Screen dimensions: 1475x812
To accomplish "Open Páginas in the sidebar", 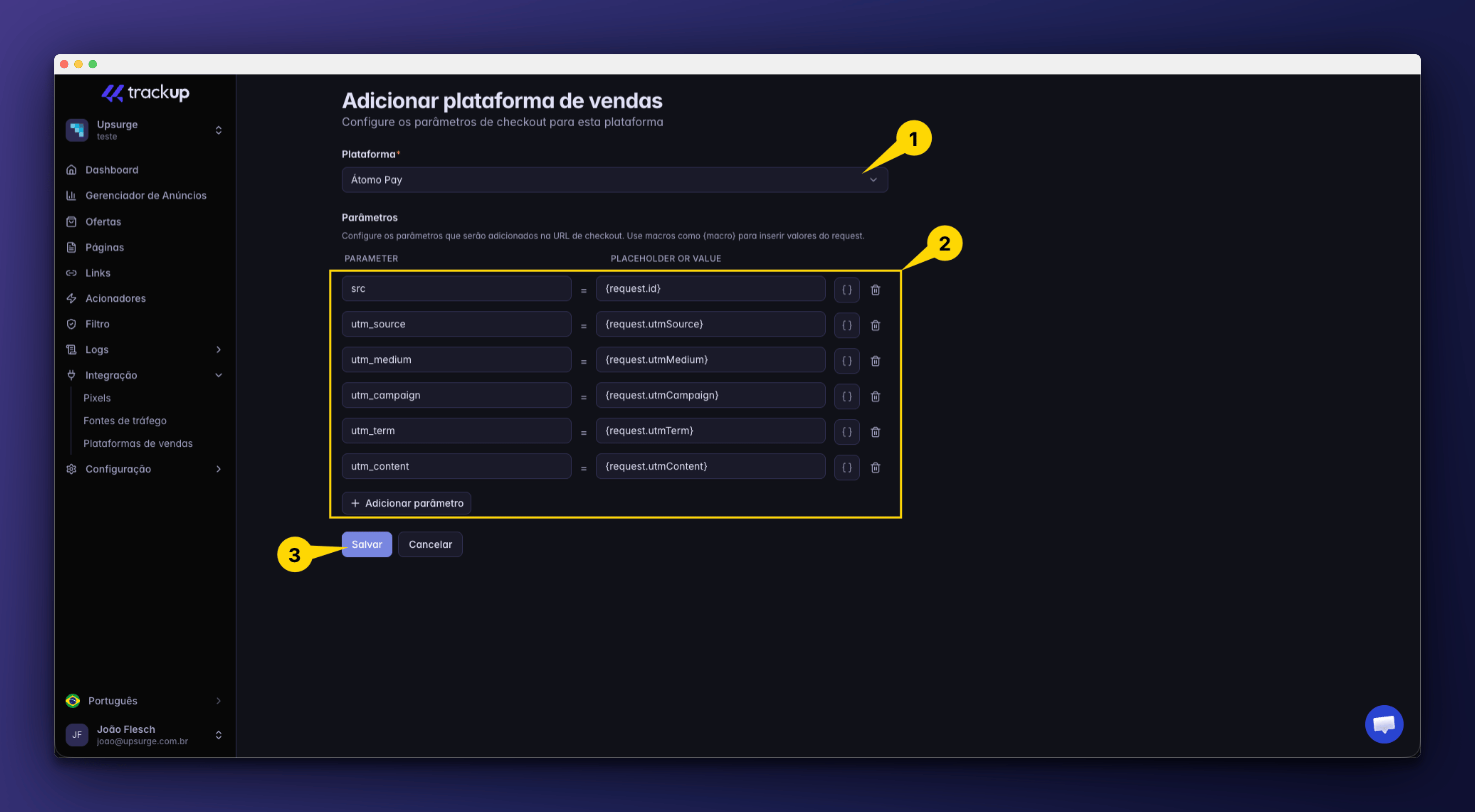I will pos(105,247).
